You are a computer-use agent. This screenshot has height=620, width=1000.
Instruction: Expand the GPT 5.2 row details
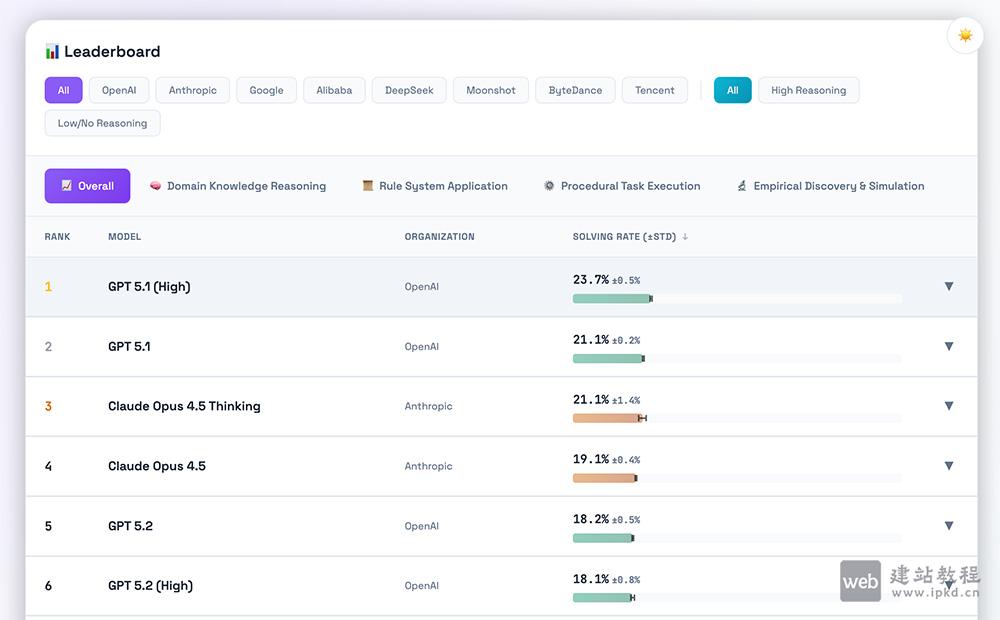coord(948,526)
